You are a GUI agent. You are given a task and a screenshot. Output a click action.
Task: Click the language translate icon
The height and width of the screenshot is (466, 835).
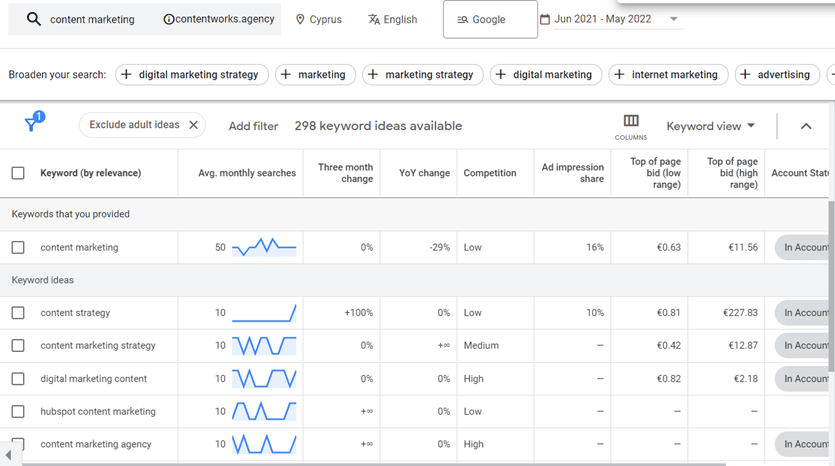click(x=374, y=19)
